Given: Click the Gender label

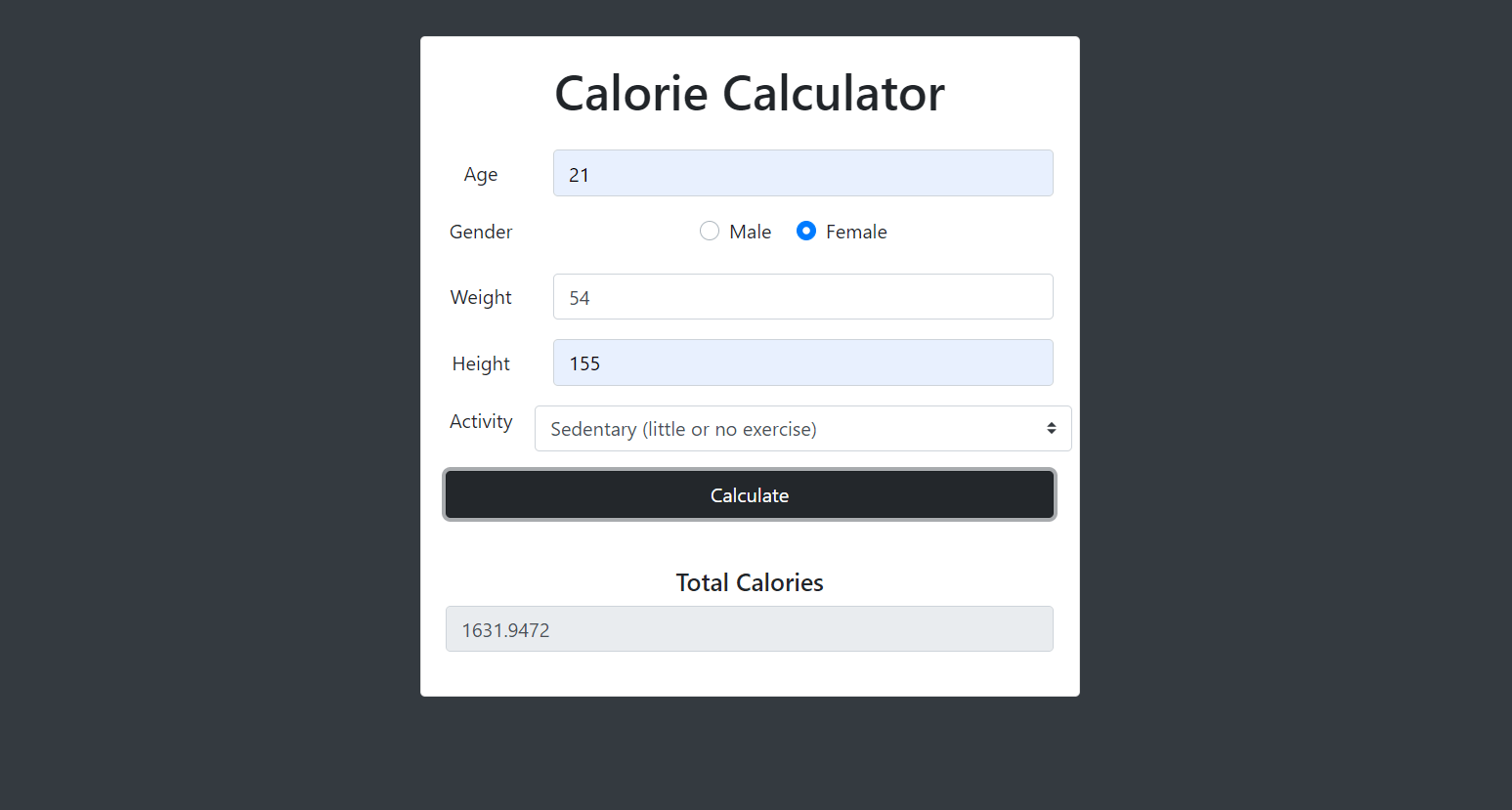Looking at the screenshot, I should pyautogui.click(x=480, y=232).
